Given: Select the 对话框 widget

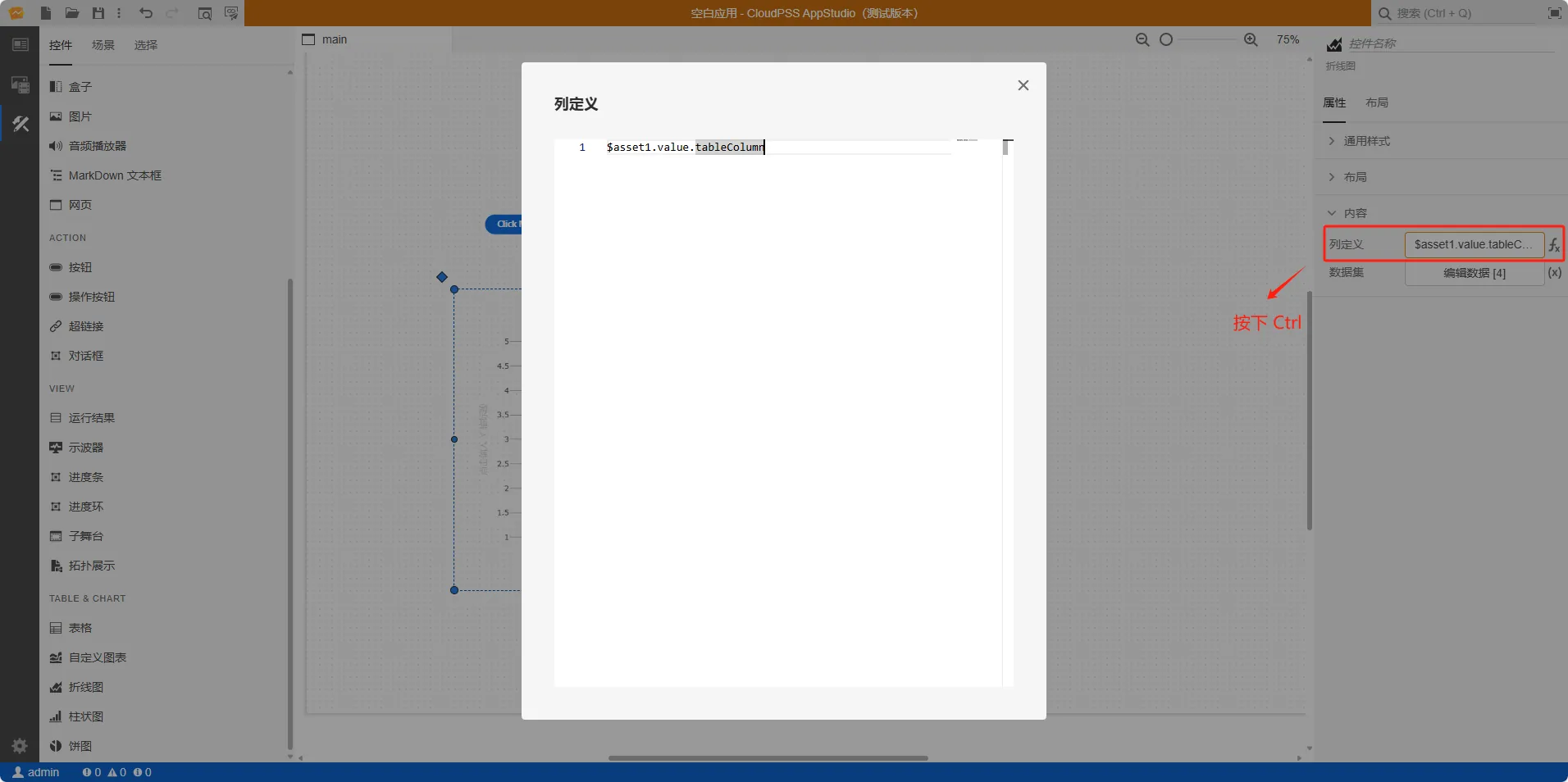Looking at the screenshot, I should point(76,356).
